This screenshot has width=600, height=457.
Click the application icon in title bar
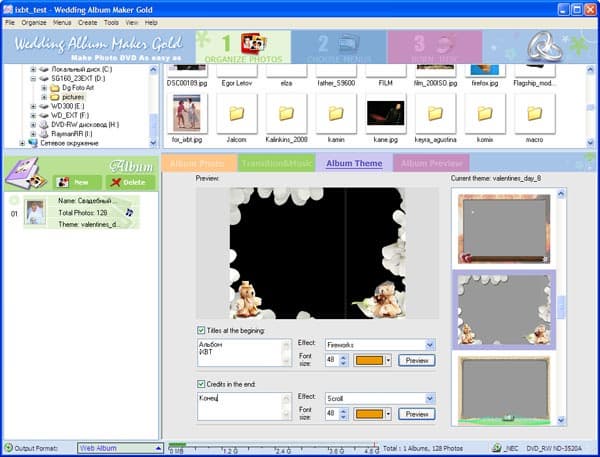pos(8,9)
